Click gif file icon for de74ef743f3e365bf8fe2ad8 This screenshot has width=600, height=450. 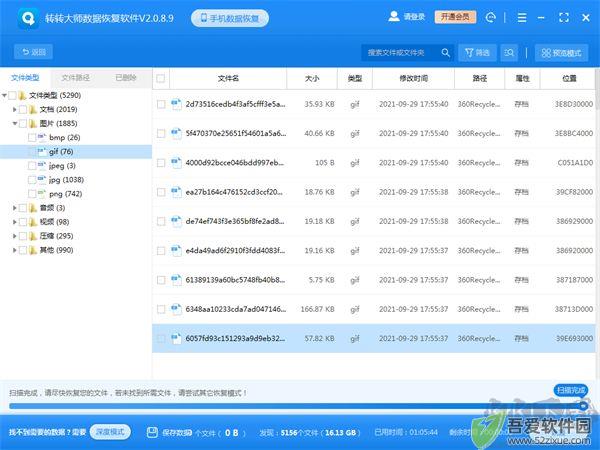176,221
